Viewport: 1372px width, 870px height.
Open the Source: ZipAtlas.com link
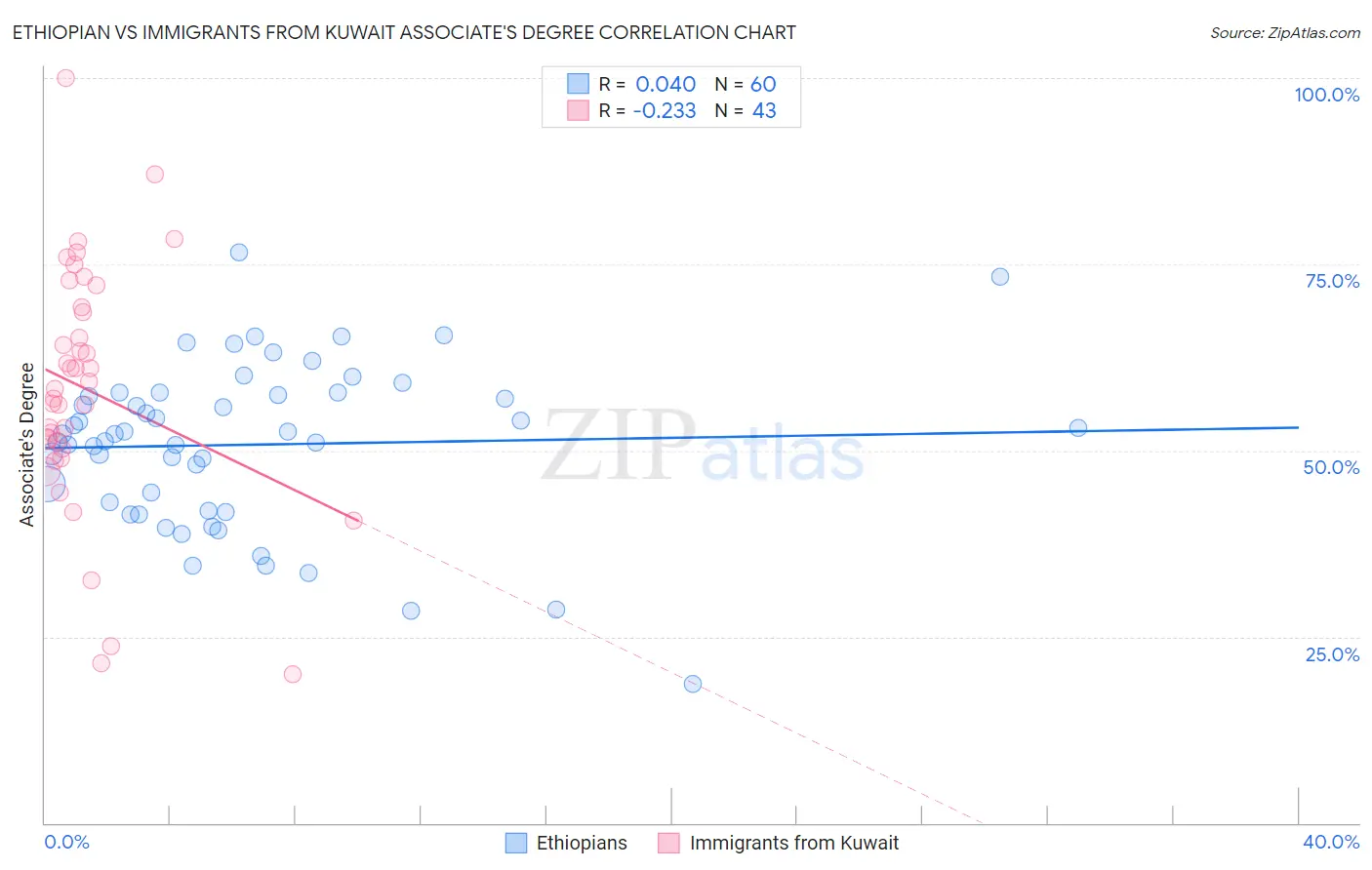point(1285,32)
